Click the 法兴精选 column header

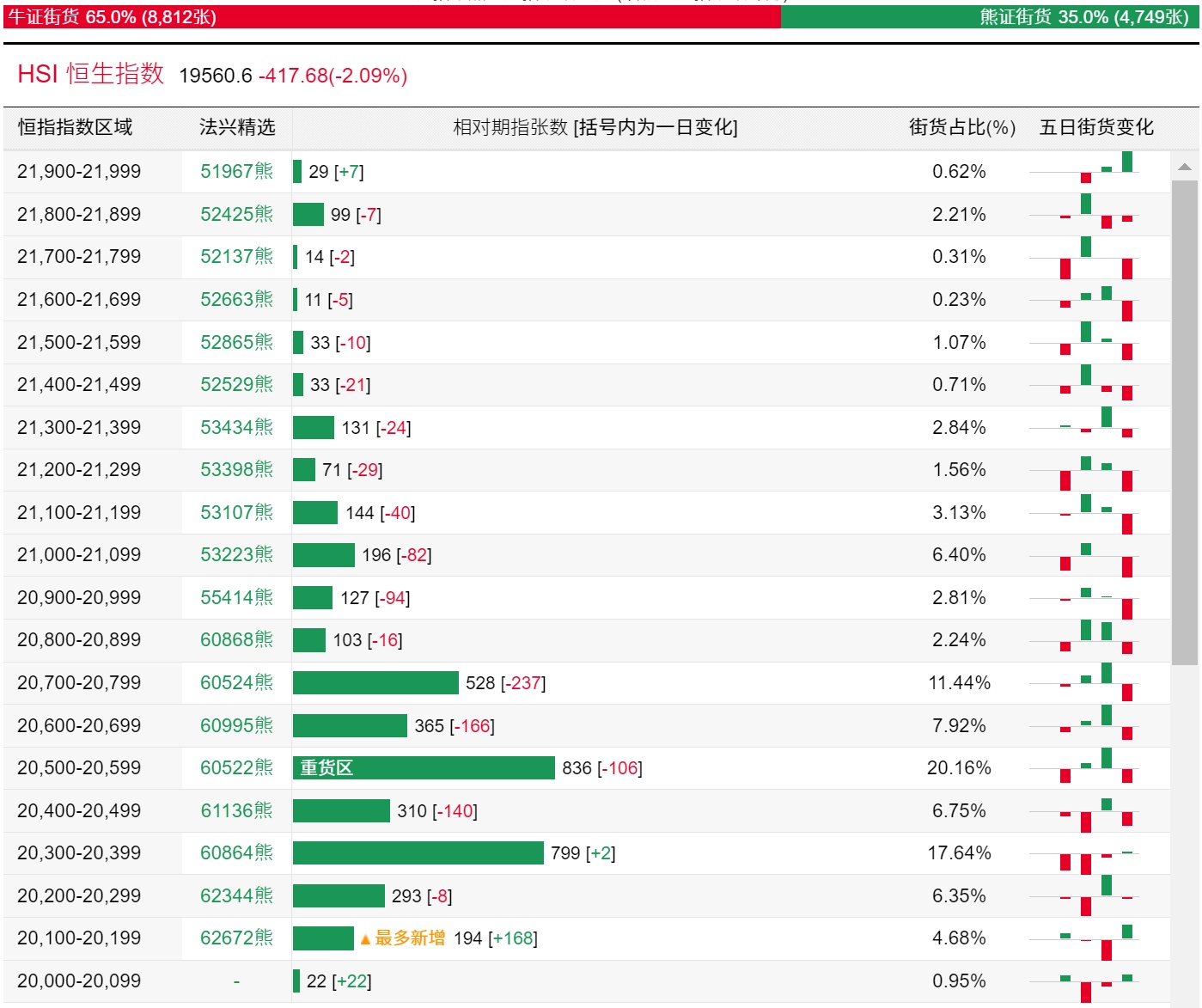tap(237, 127)
